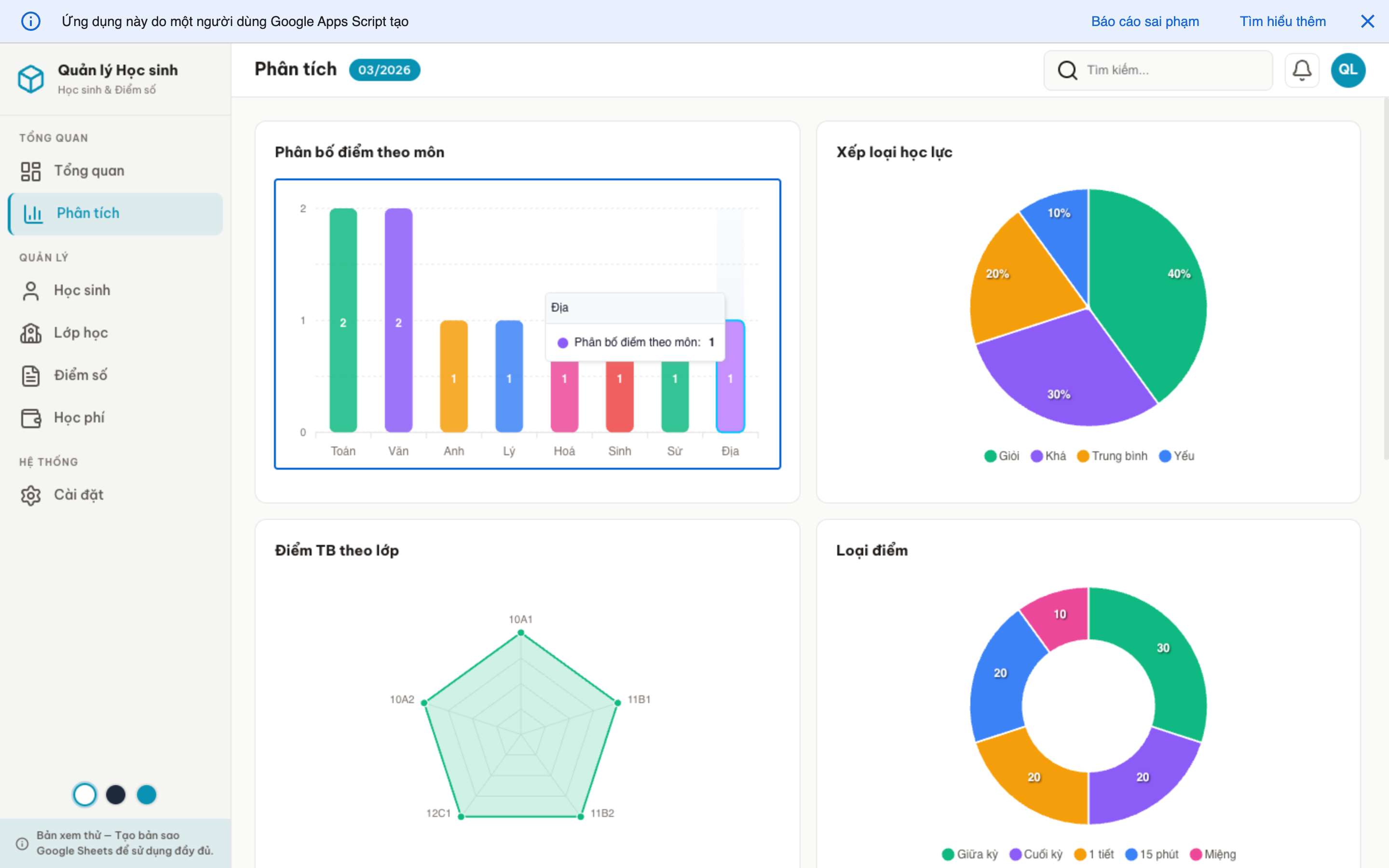This screenshot has width=1389, height=868.
Task: Open the Phân tích analytics section
Action: point(88,213)
